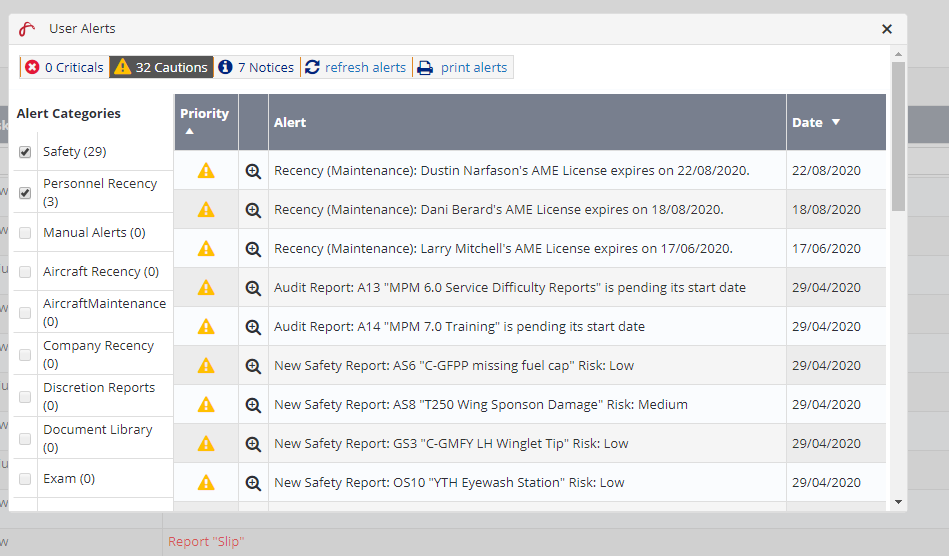The width and height of the screenshot is (949, 556).
Task: Enable the Manual Alerts checkbox
Action: [x=25, y=233]
